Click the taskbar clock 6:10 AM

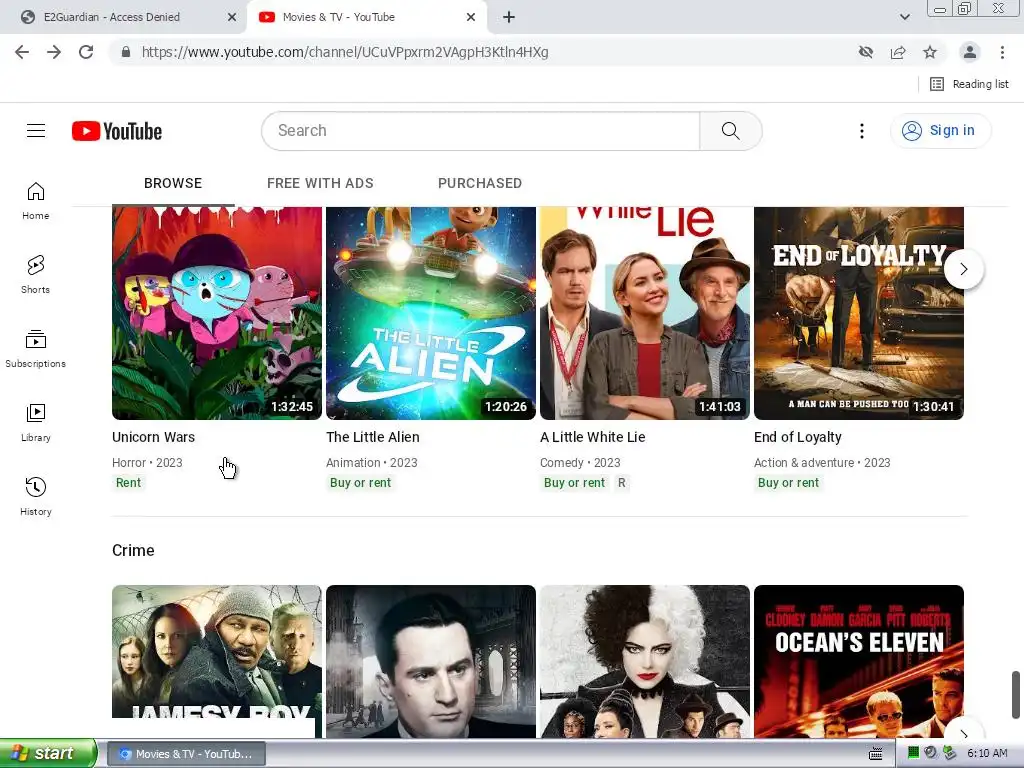987,754
